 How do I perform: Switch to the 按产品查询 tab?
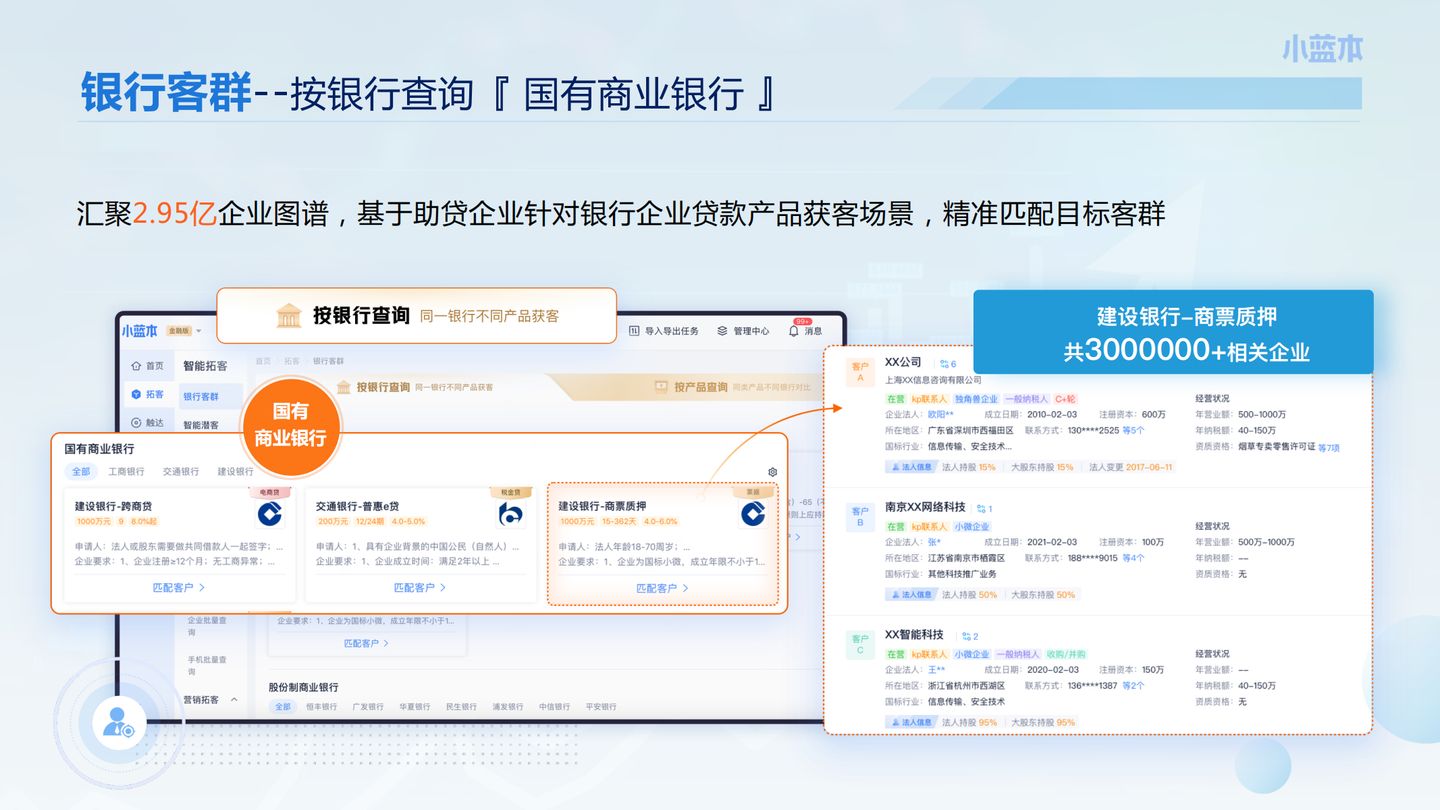pyautogui.click(x=701, y=387)
